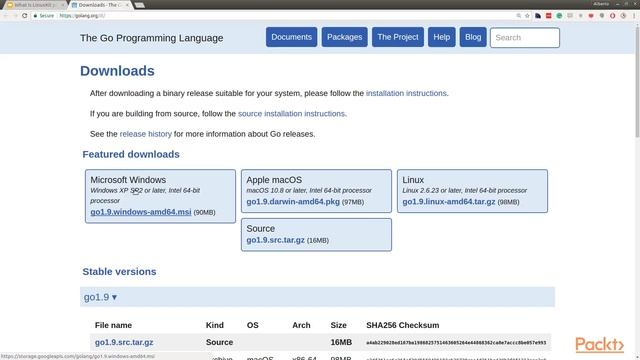
Task: Focus the Search input field
Action: tap(525, 38)
